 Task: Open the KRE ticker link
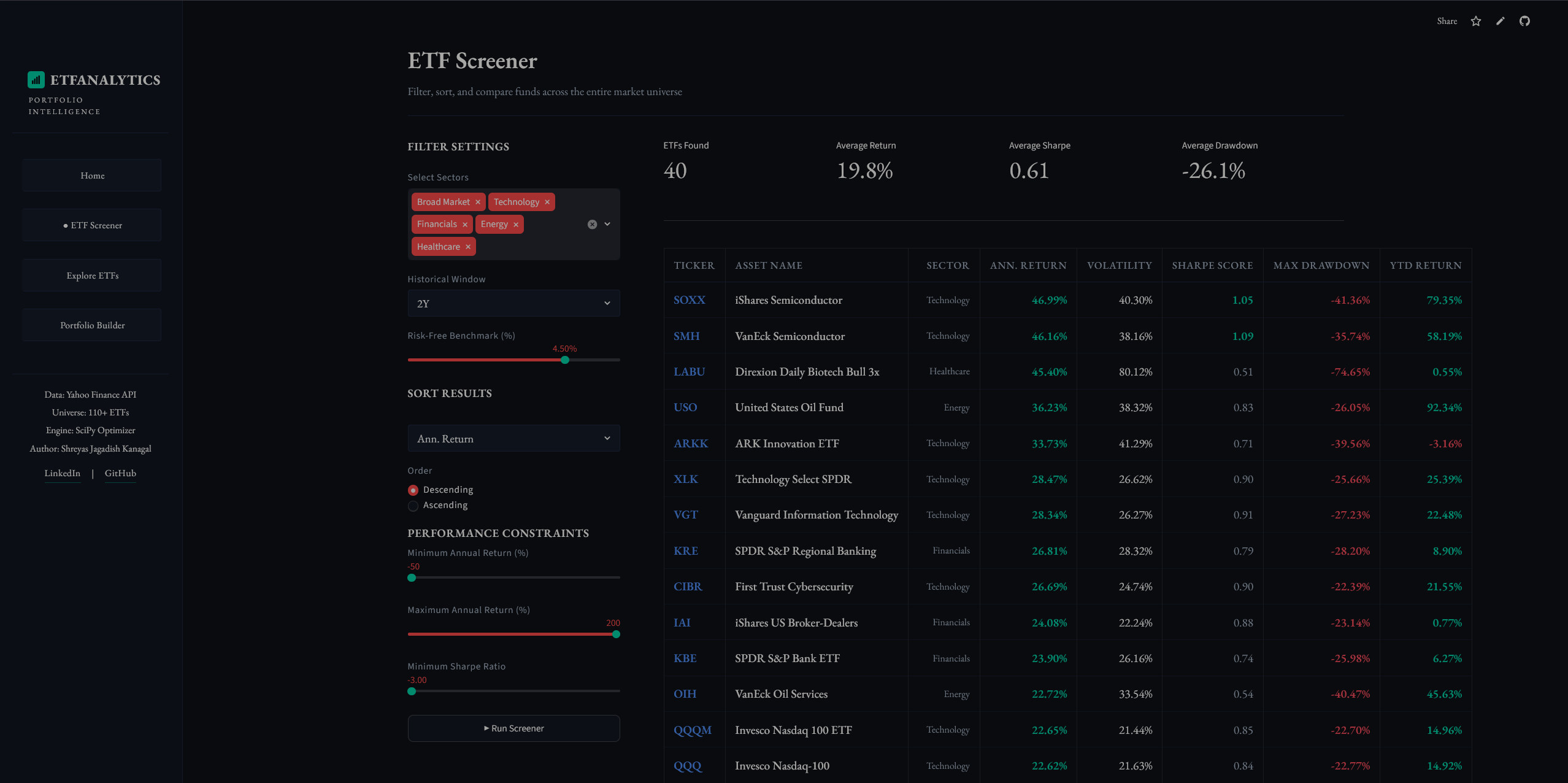pos(686,551)
